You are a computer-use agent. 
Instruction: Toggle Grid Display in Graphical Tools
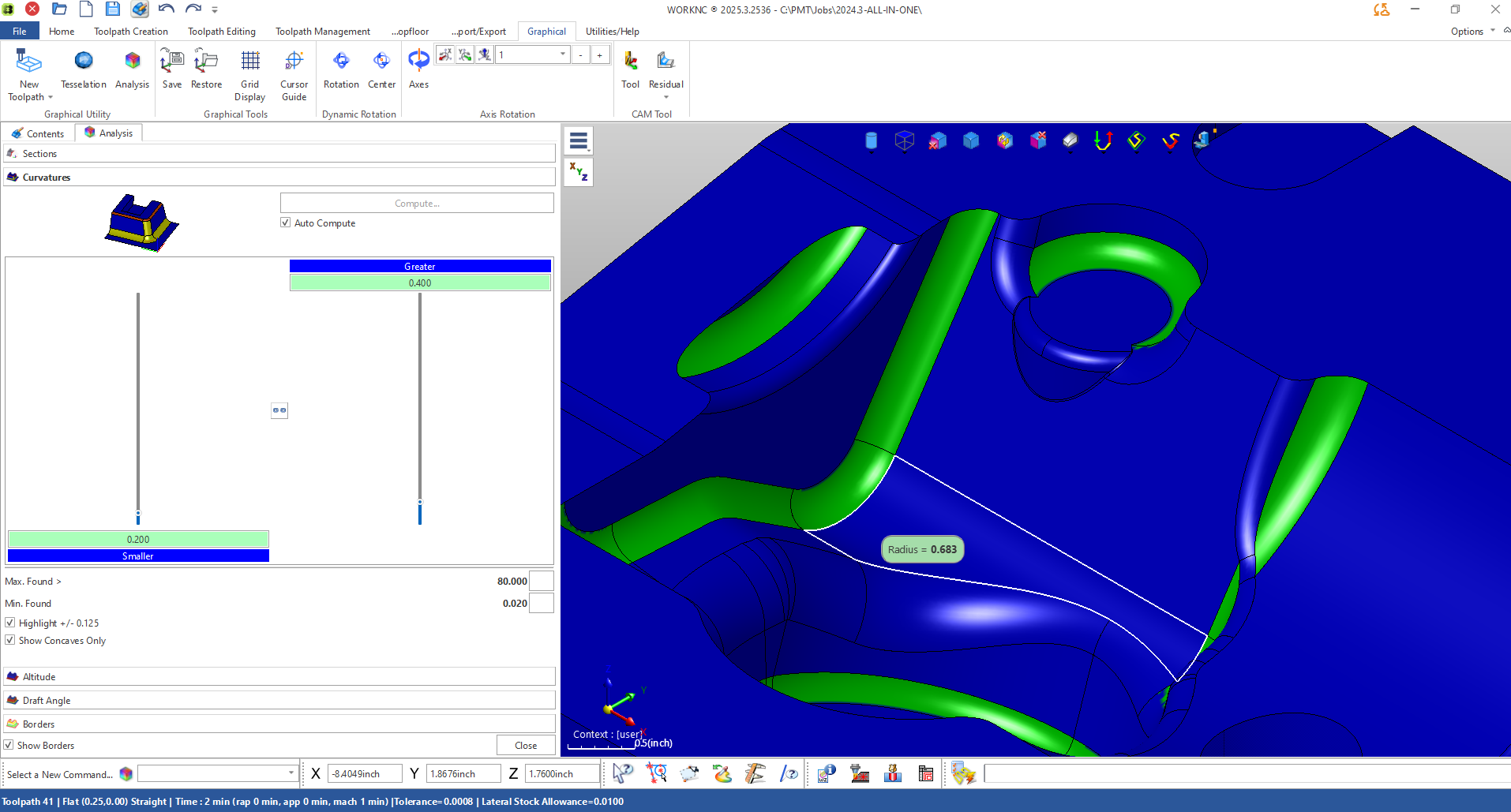pyautogui.click(x=250, y=71)
